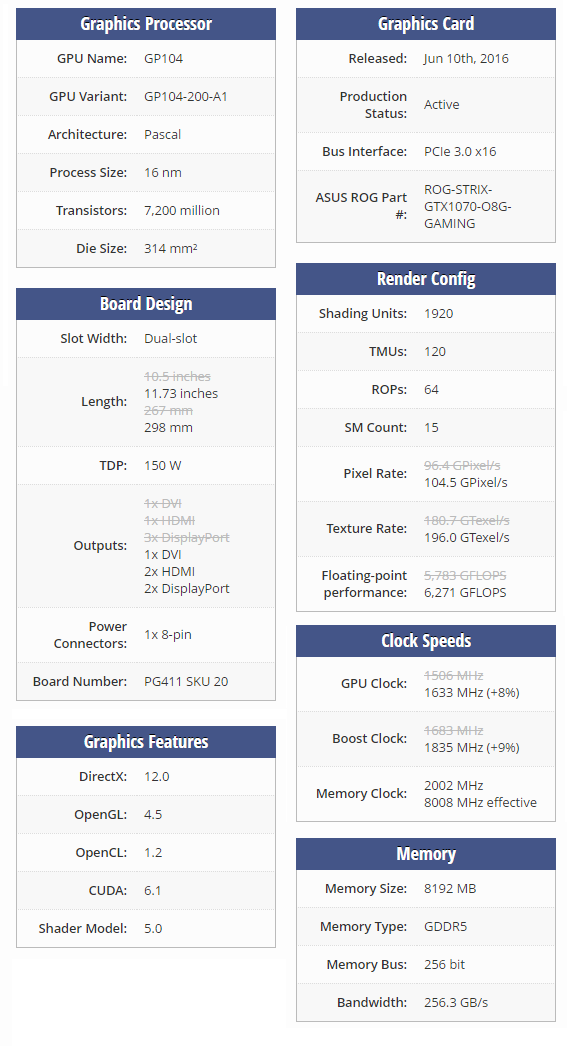Select the GP104 GPU name value
The width and height of the screenshot is (567, 1046).
(x=163, y=59)
